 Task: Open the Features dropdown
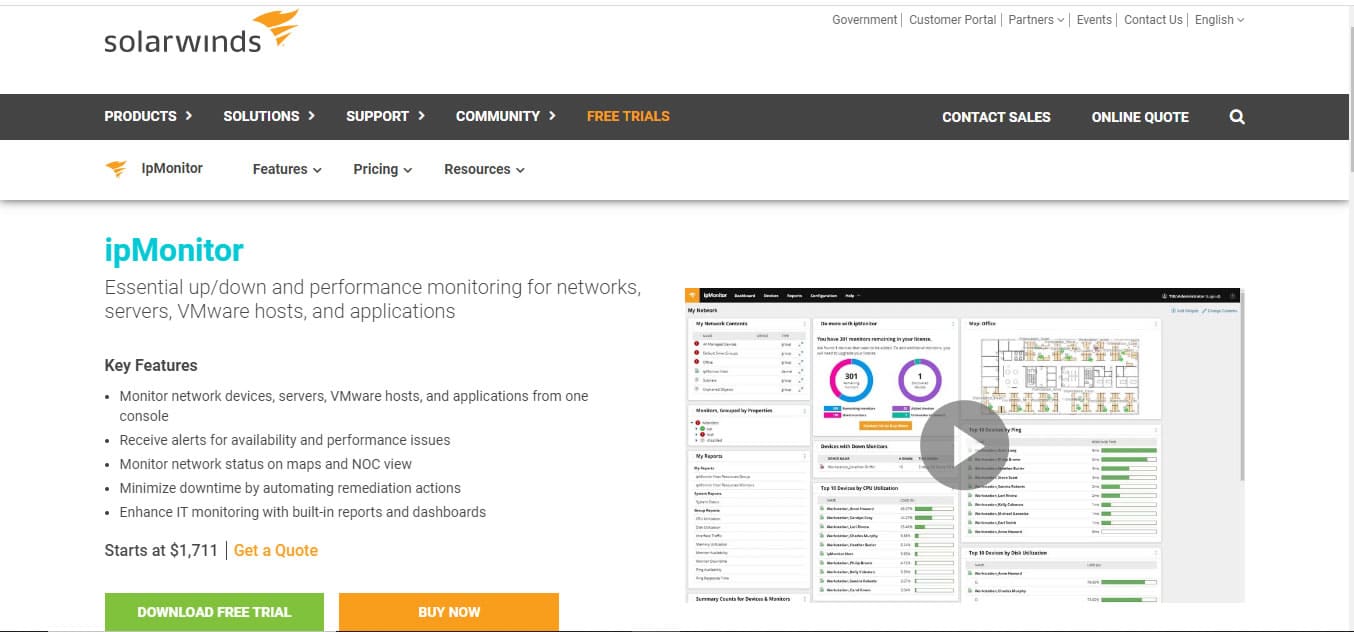coord(287,169)
